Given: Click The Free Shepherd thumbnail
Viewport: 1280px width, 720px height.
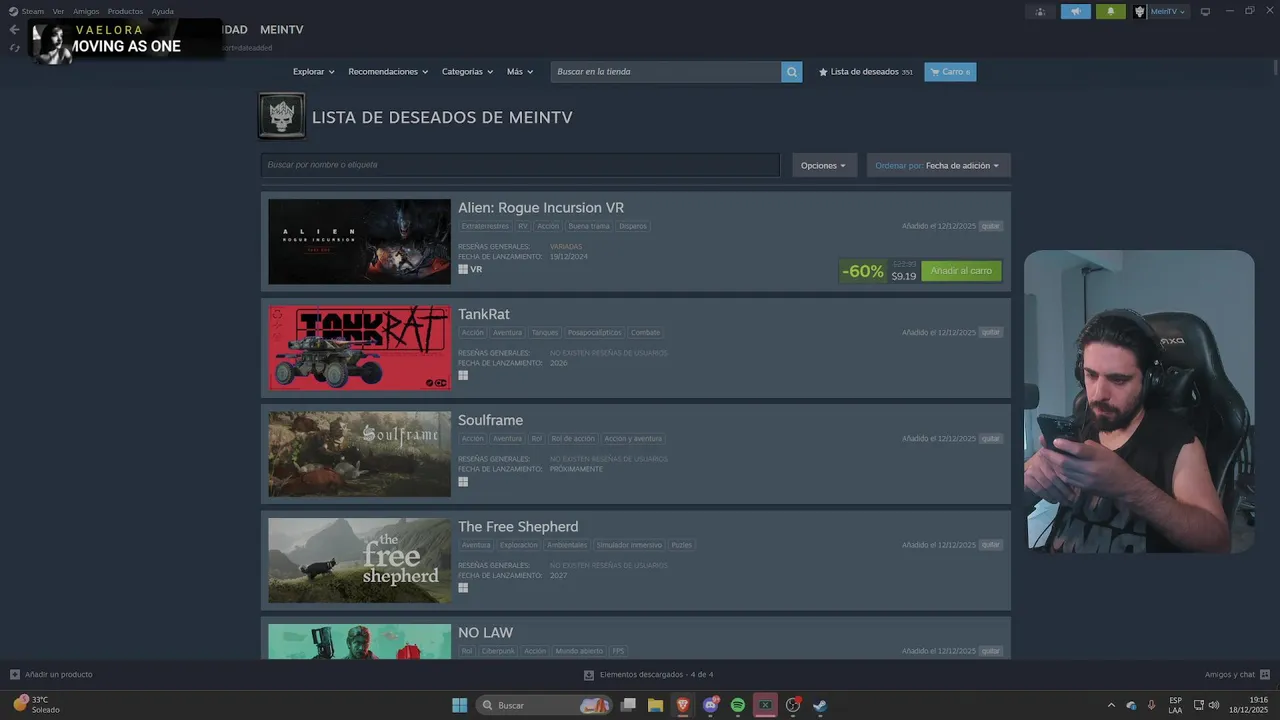Looking at the screenshot, I should point(359,560).
